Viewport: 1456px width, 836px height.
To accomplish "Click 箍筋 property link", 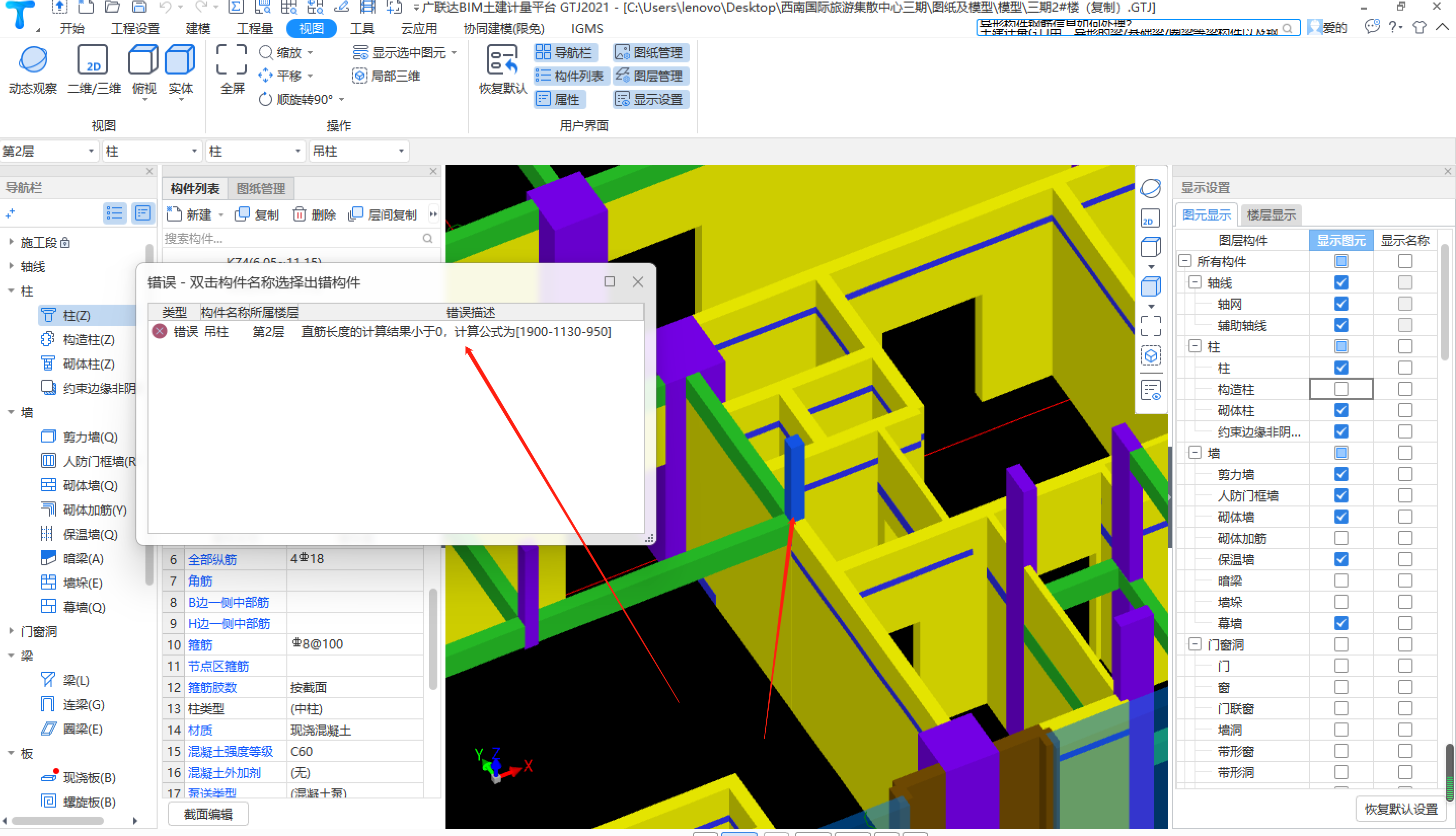I will tap(200, 644).
